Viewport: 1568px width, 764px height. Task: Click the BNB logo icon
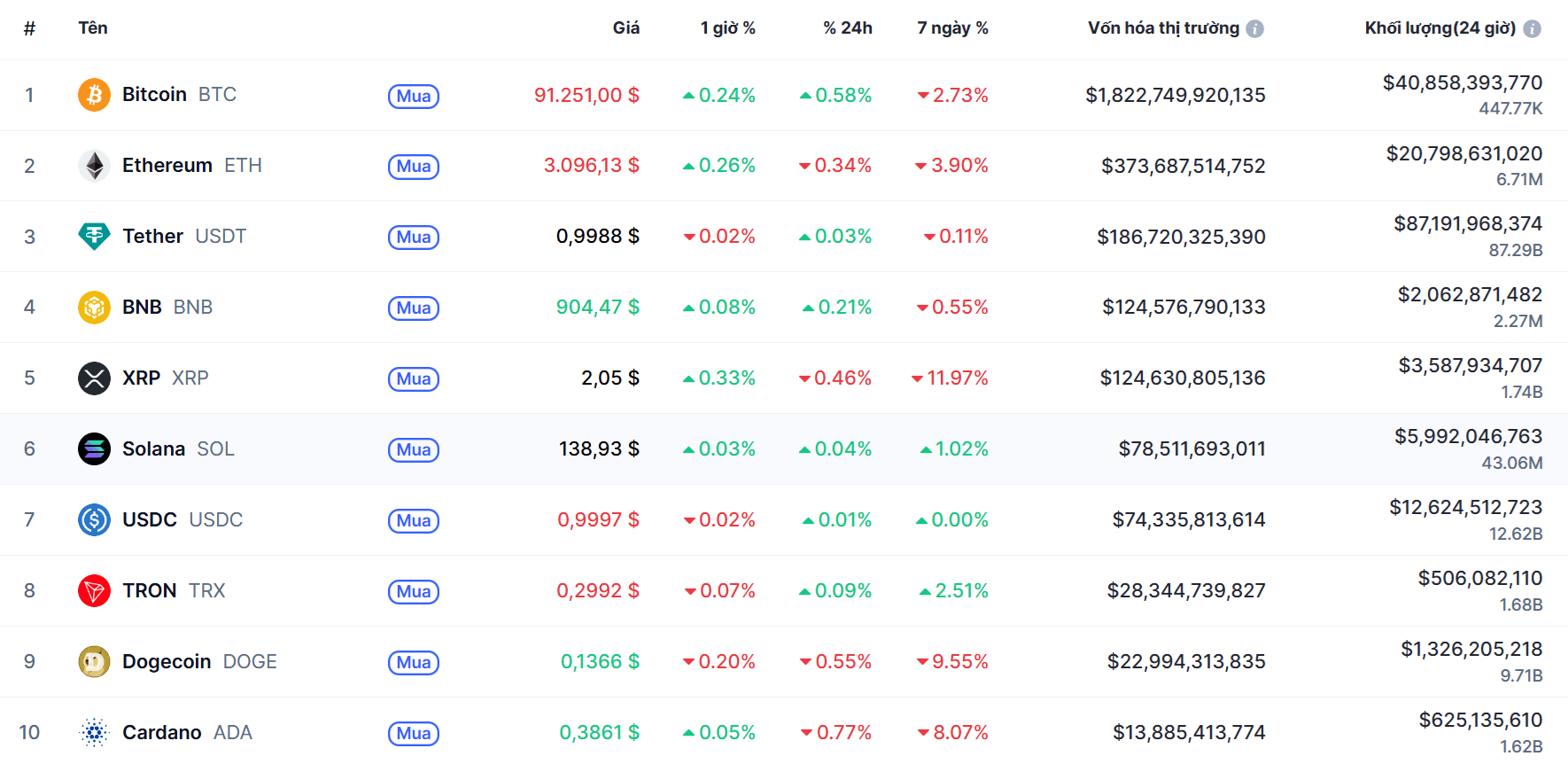coord(94,308)
